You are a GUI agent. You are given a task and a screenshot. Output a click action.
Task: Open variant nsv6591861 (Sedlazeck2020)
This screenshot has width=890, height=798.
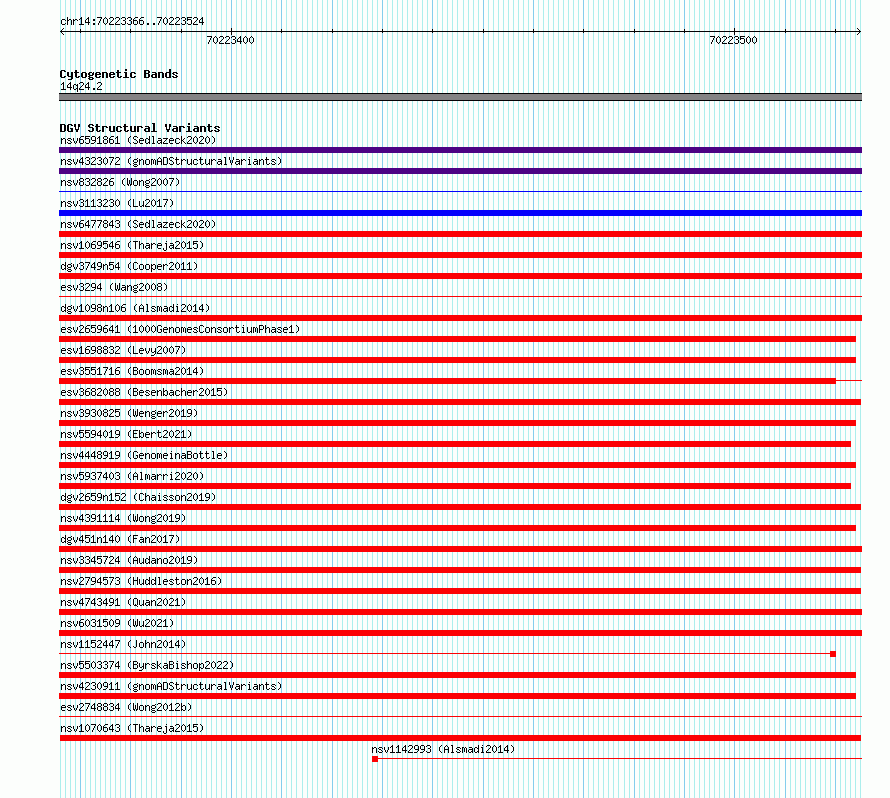click(138, 140)
